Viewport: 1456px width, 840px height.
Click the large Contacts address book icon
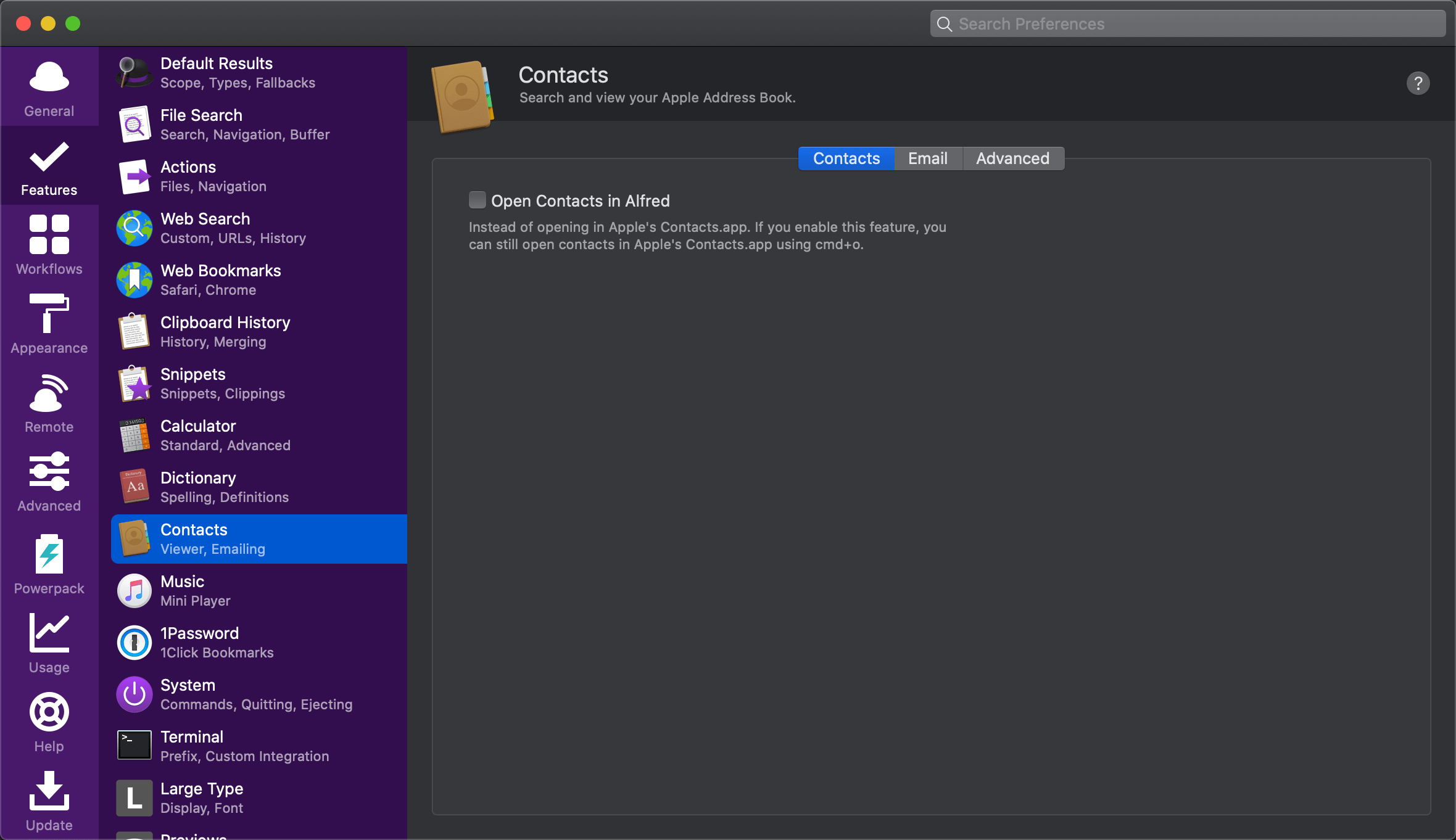point(463,97)
